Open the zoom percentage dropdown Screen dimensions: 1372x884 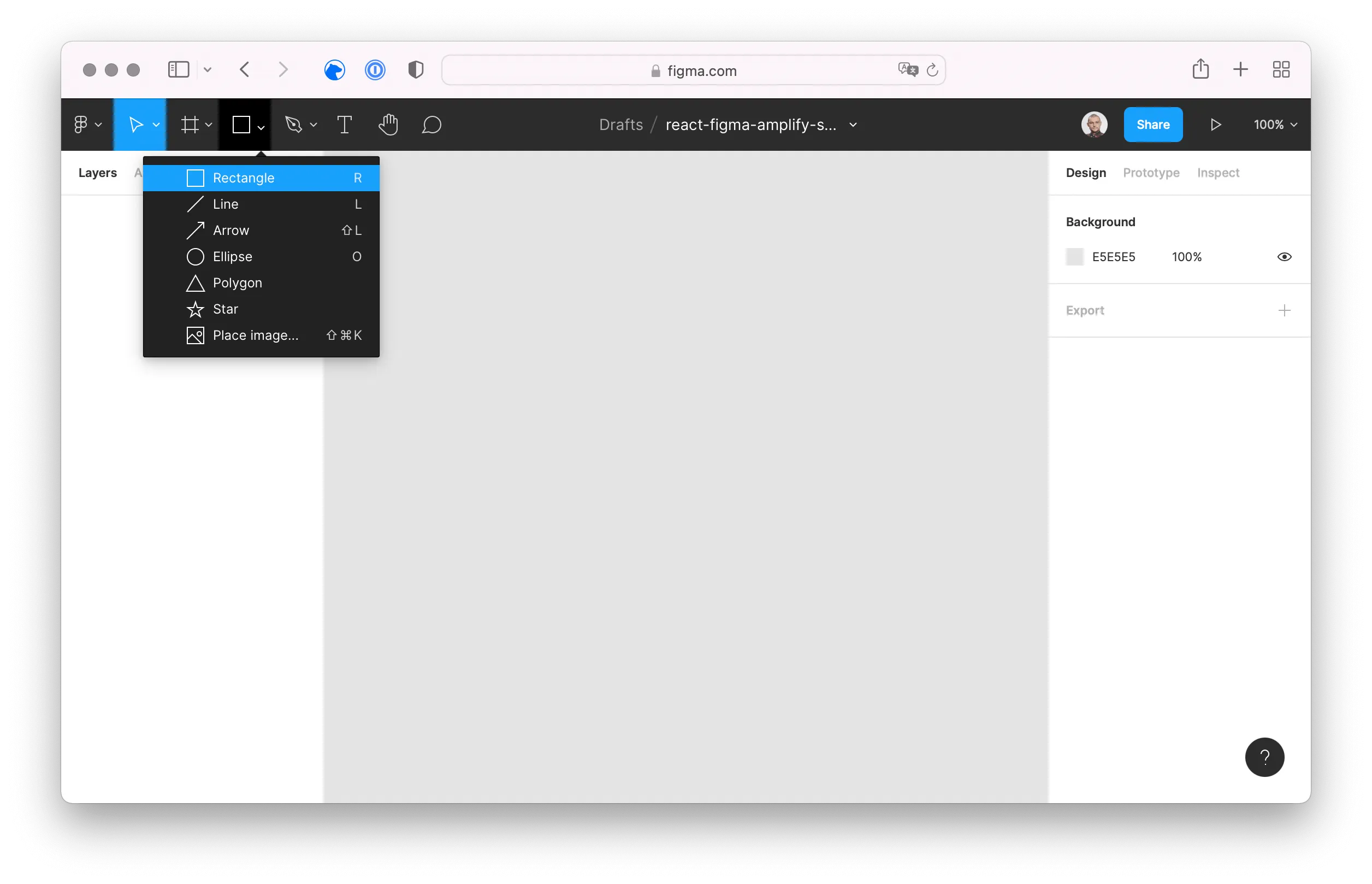tap(1274, 125)
